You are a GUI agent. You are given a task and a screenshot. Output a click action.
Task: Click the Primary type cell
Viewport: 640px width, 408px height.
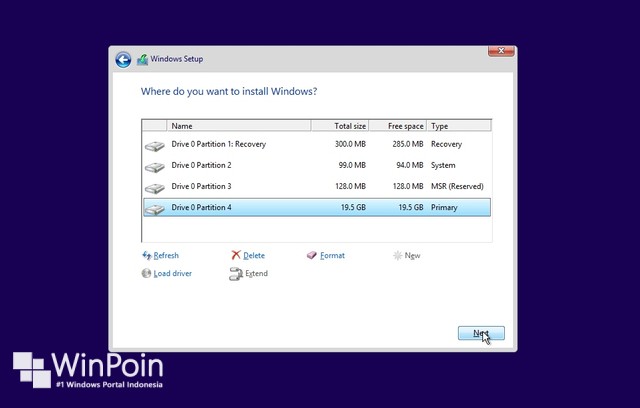click(x=444, y=207)
